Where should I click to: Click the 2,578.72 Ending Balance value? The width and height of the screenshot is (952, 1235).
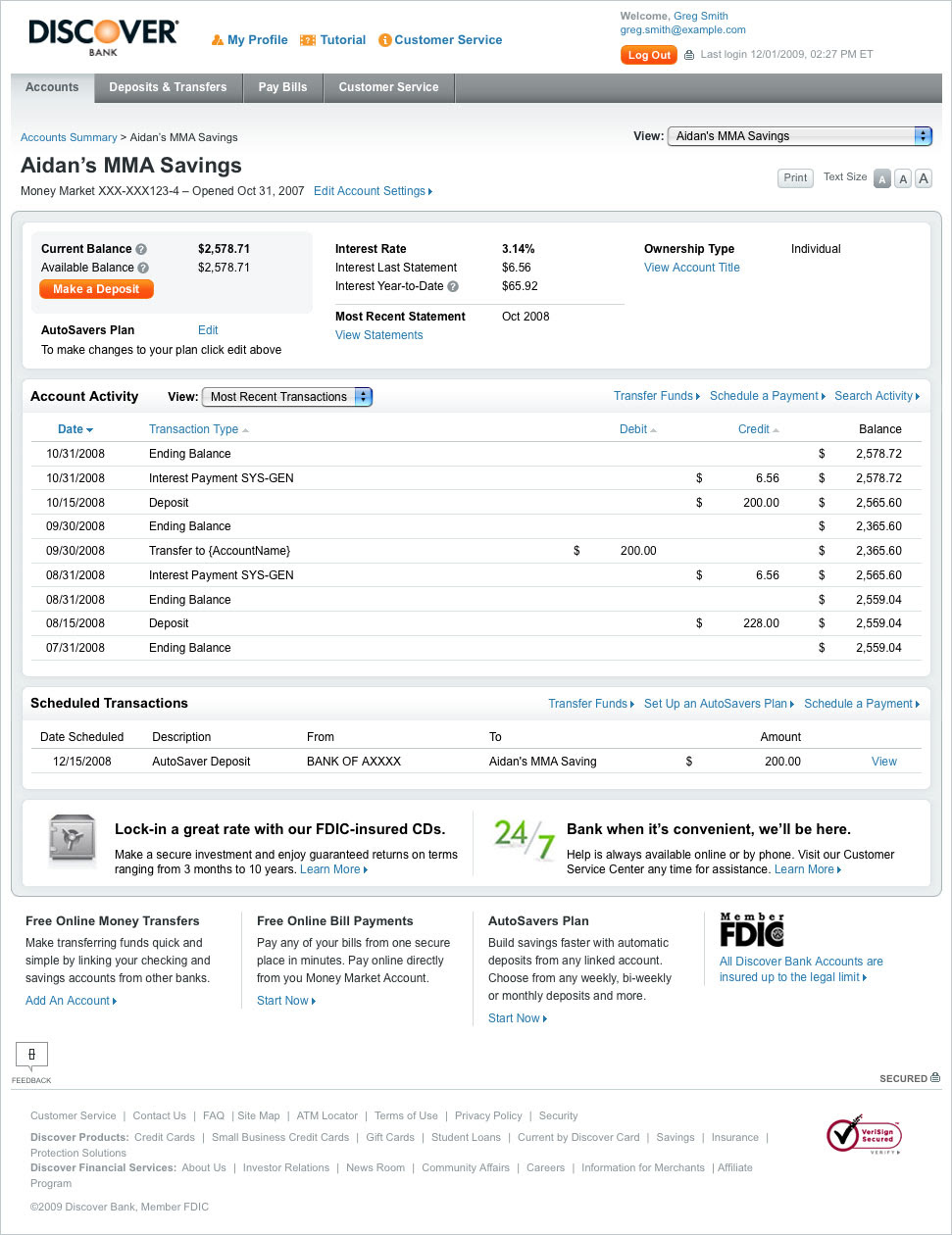point(878,454)
